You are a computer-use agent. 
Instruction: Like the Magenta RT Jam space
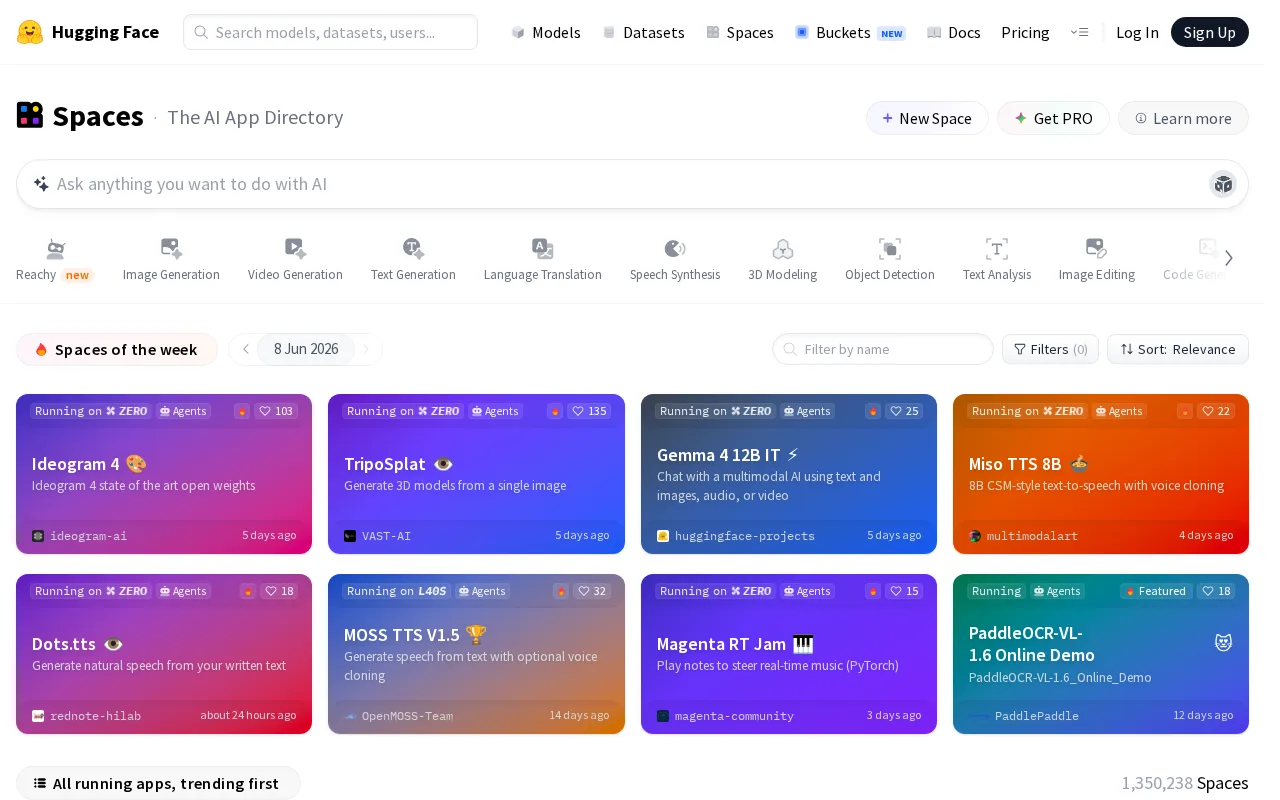(x=904, y=591)
